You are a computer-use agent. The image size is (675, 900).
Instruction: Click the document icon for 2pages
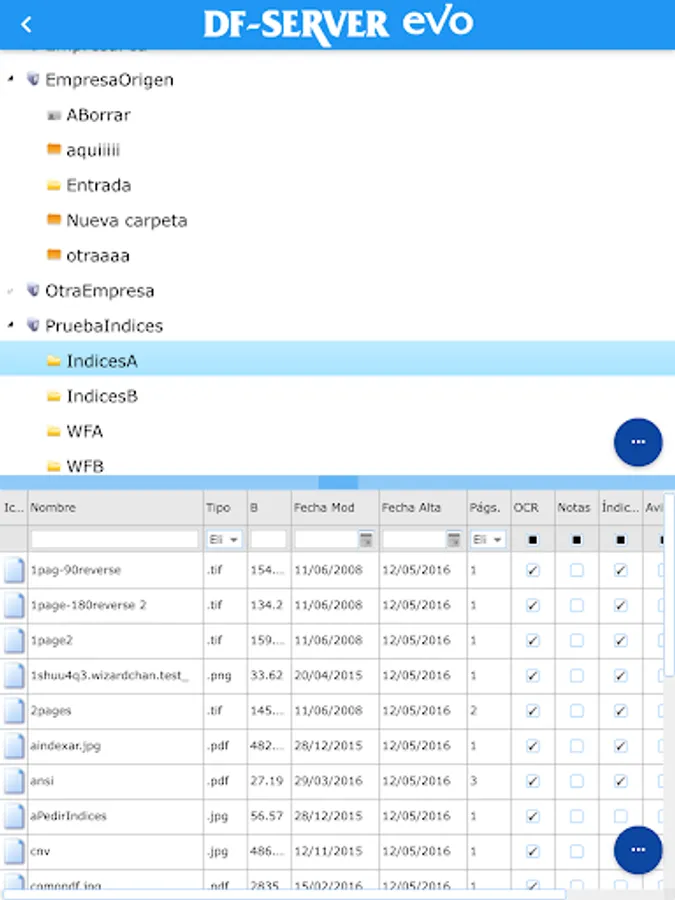pos(14,711)
